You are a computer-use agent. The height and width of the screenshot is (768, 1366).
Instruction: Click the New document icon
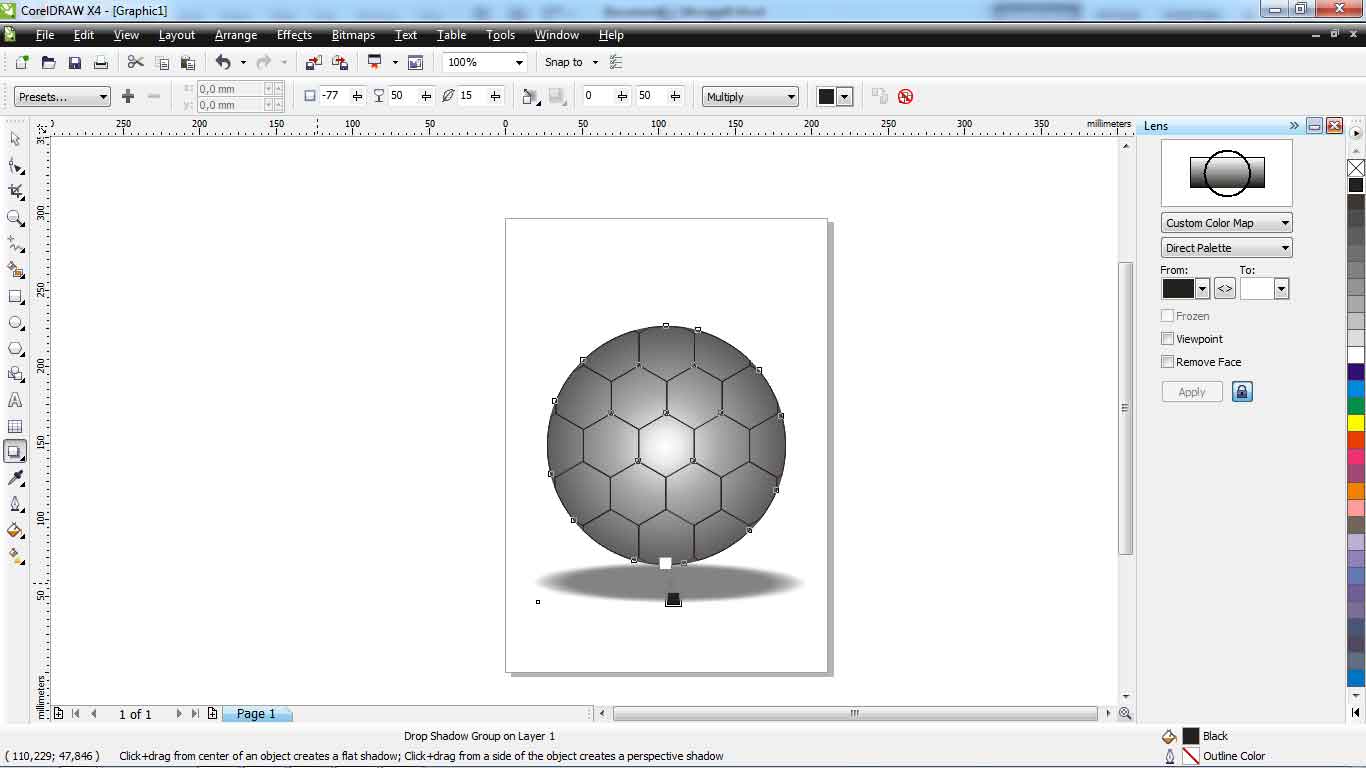click(x=22, y=62)
